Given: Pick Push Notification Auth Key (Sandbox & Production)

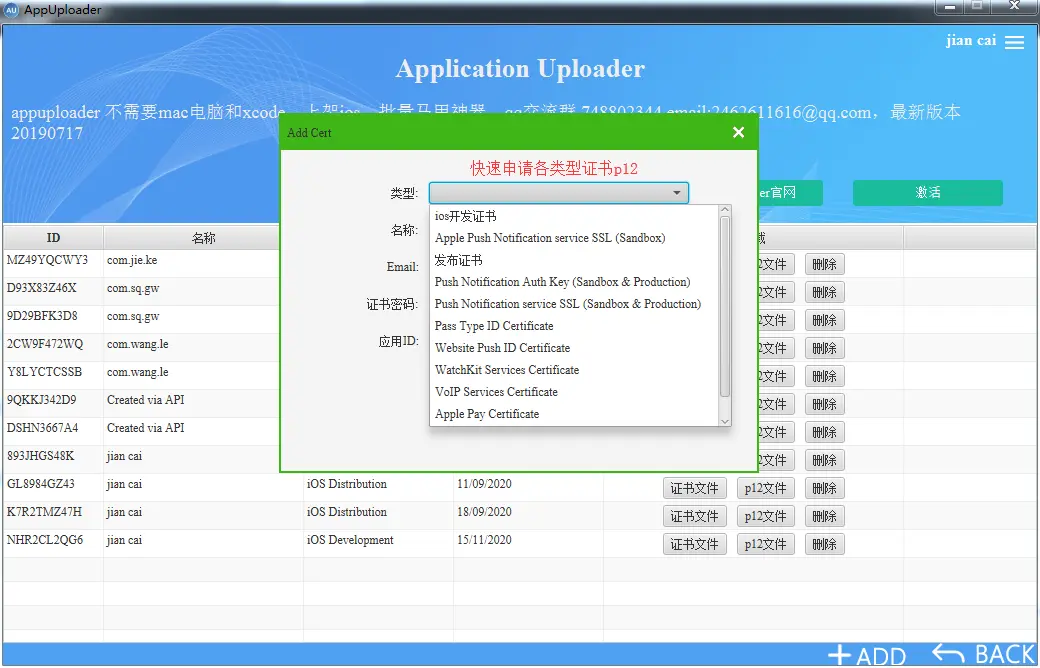Looking at the screenshot, I should pos(574,282).
